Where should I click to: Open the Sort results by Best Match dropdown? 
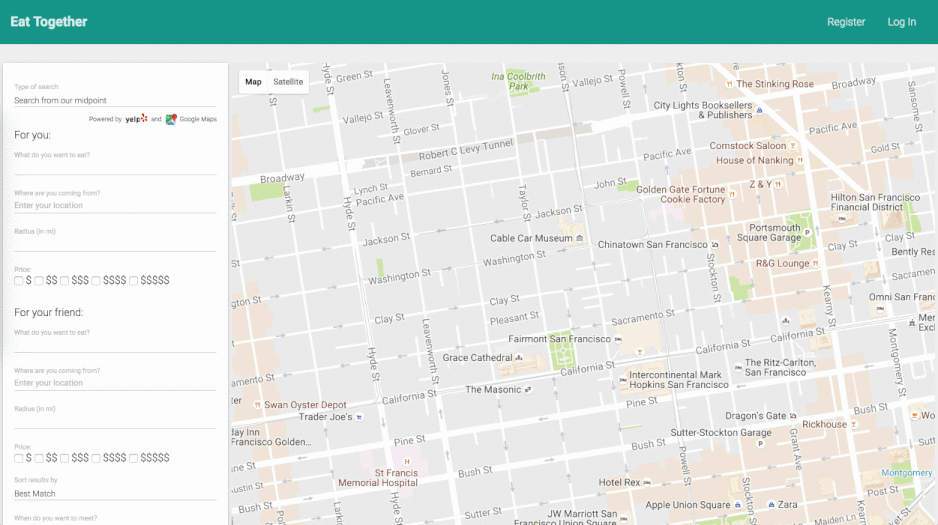point(115,493)
